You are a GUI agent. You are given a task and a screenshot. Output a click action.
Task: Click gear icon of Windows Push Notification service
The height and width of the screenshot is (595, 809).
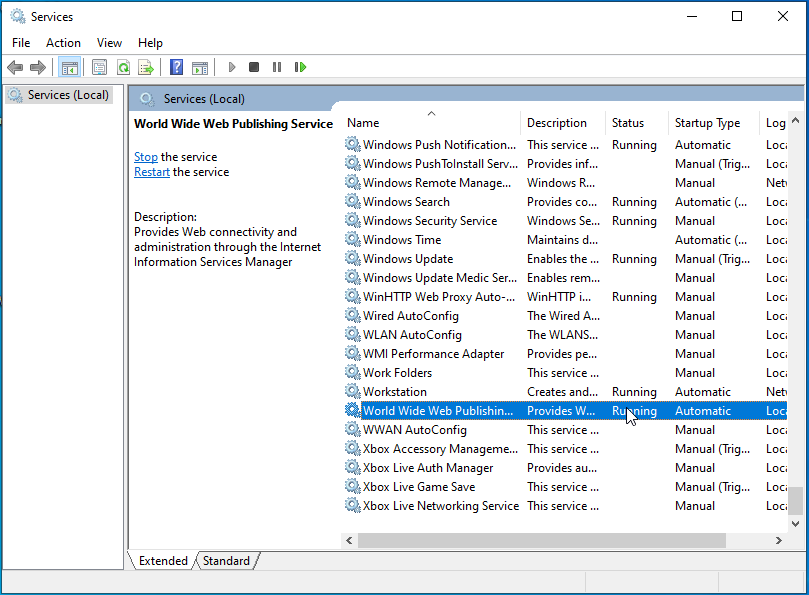tap(353, 144)
